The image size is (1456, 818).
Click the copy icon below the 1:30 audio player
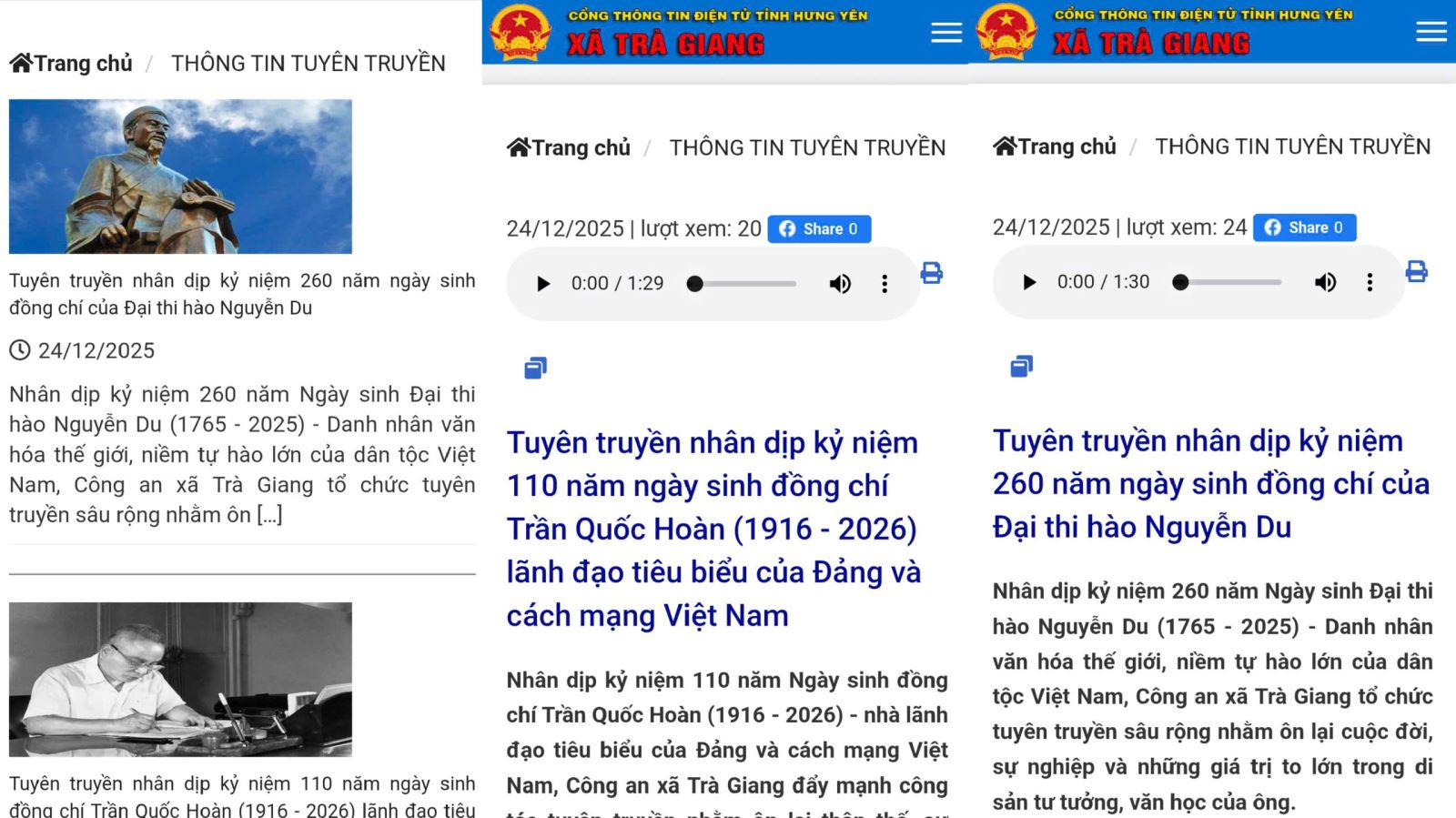[1021, 366]
